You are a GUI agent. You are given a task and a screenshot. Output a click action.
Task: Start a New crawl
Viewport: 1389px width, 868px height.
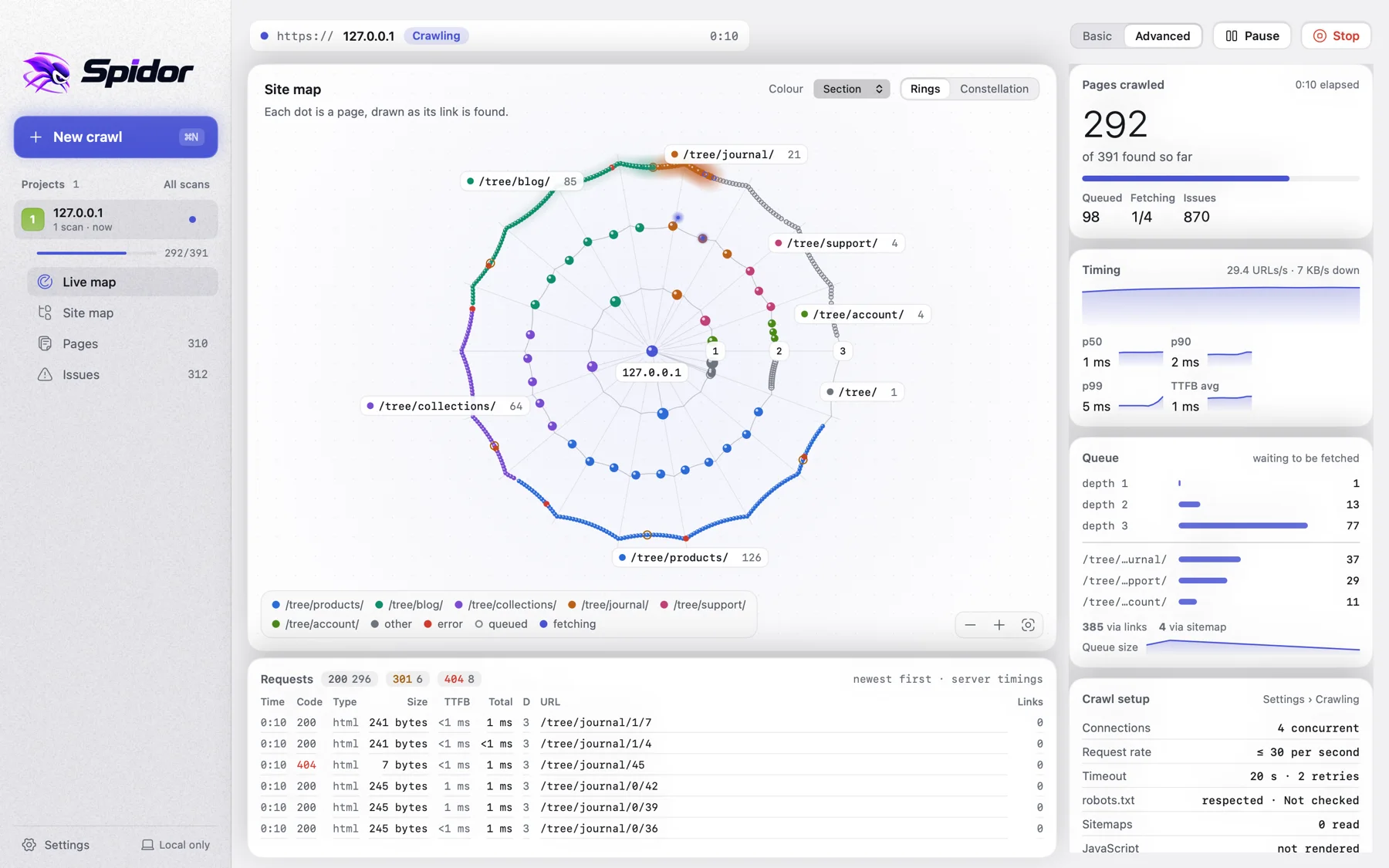click(x=116, y=137)
